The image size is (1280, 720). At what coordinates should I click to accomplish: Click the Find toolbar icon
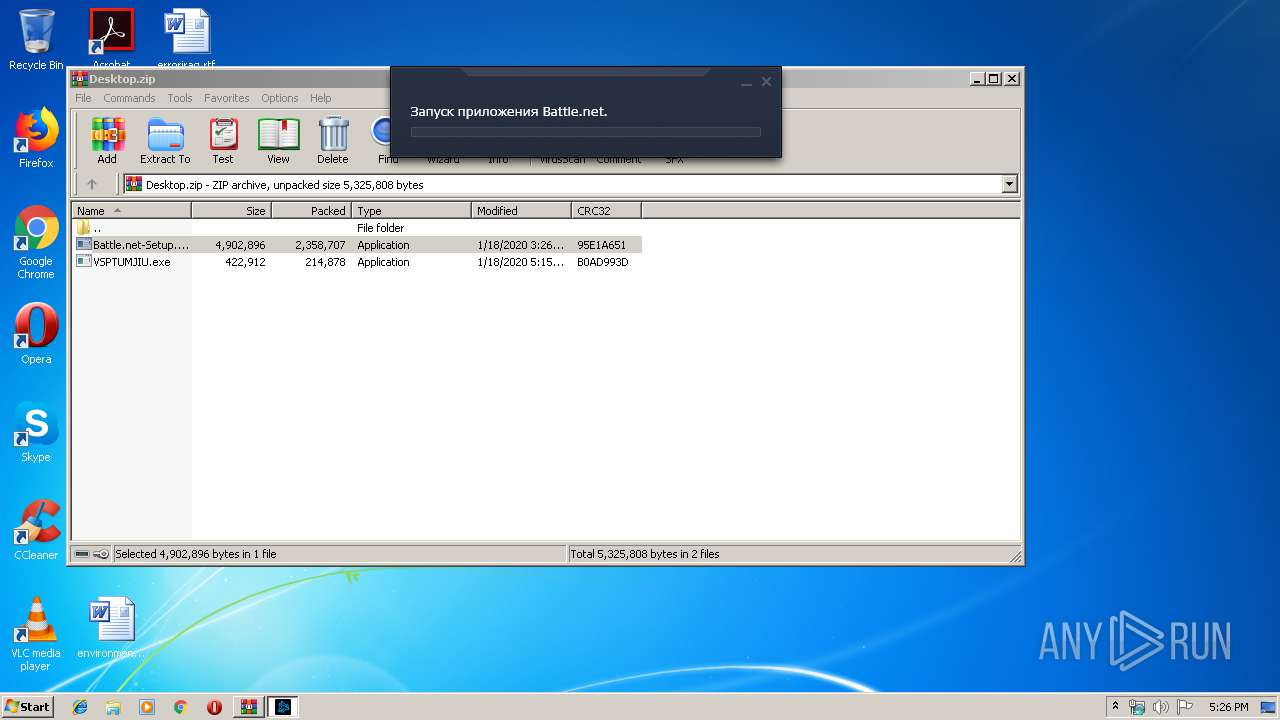point(381,140)
